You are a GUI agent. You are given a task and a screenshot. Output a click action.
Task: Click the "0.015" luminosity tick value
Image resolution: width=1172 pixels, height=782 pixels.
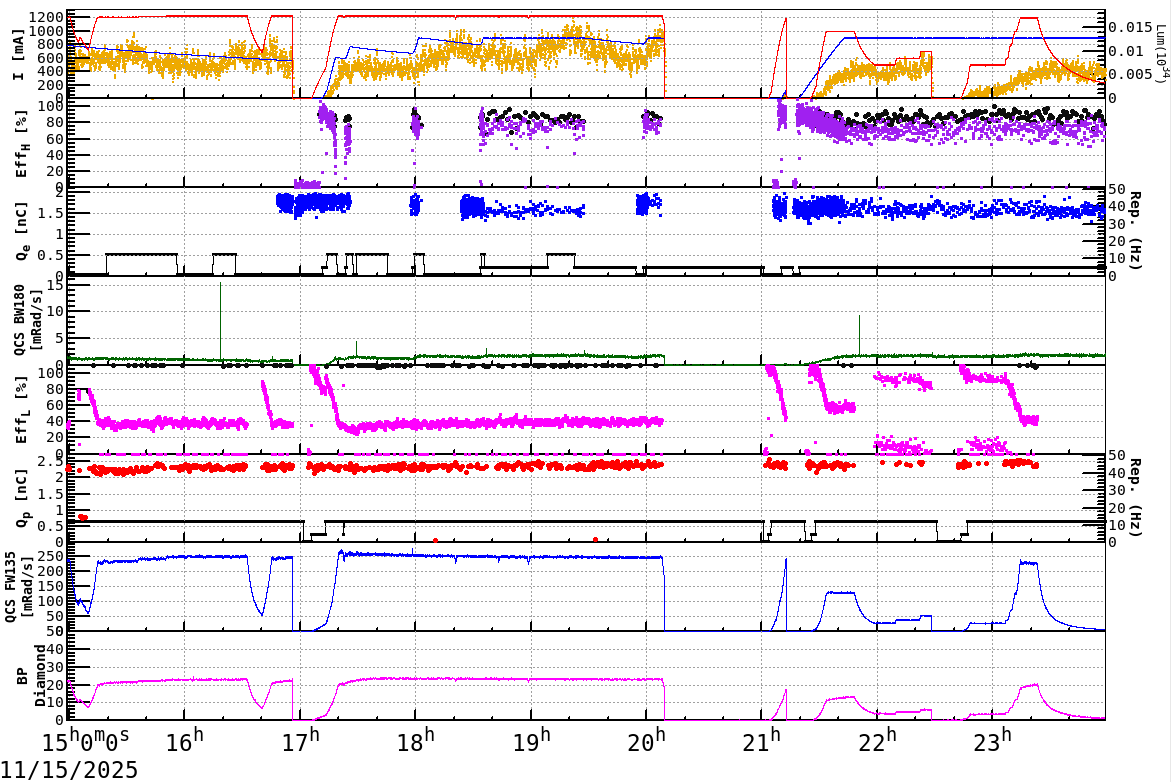click(1130, 28)
